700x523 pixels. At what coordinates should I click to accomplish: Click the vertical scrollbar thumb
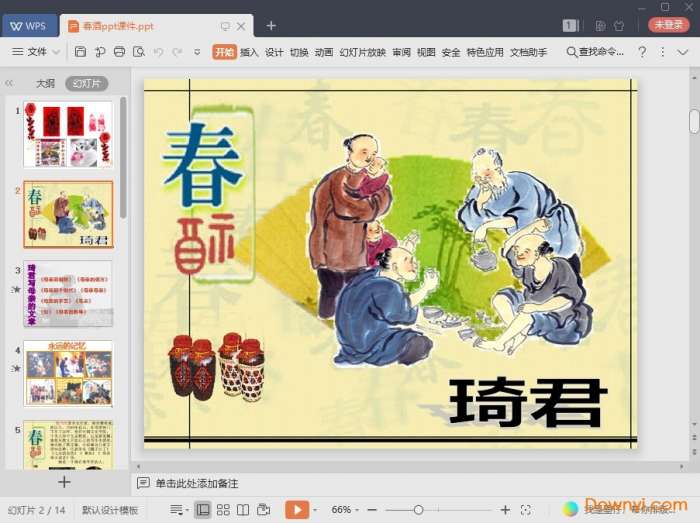694,121
